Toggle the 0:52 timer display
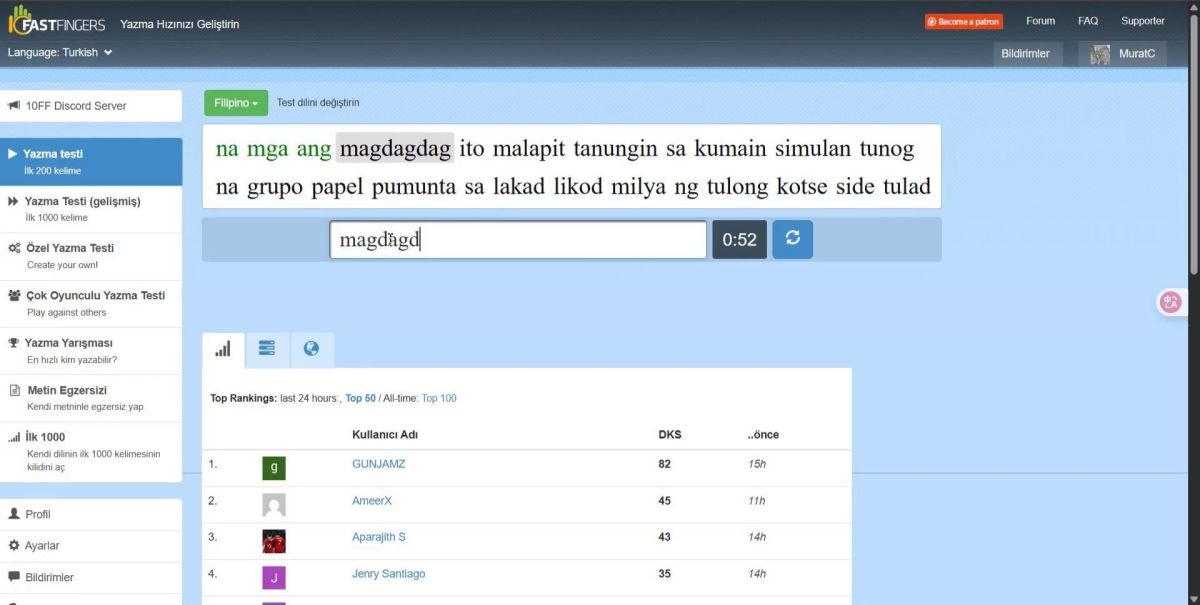Image resolution: width=1200 pixels, height=605 pixels. tap(739, 240)
